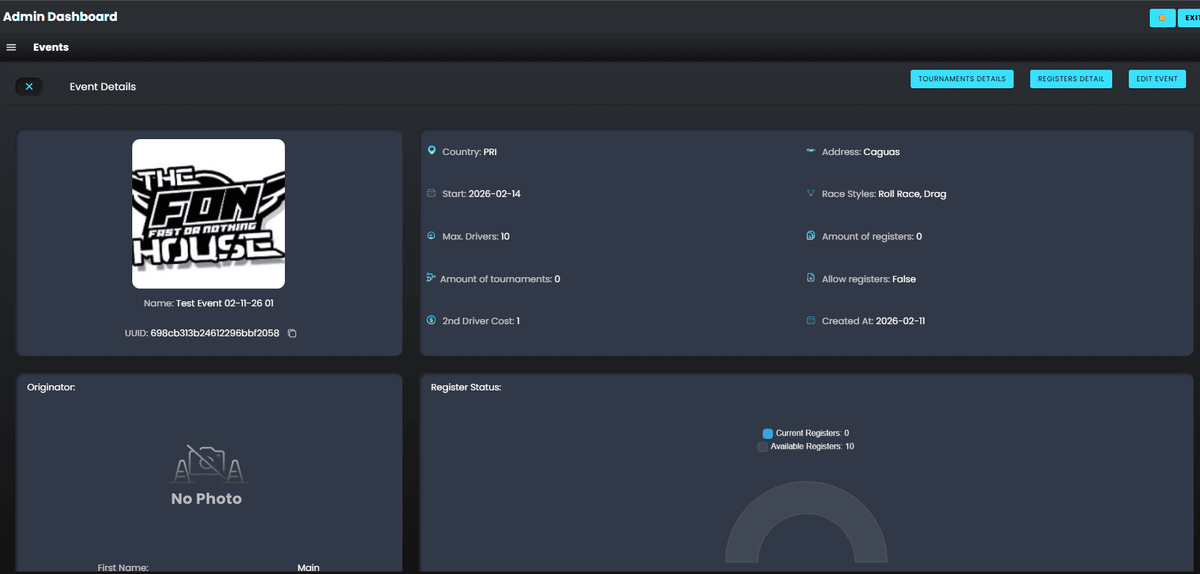The height and width of the screenshot is (574, 1200).
Task: Click the EXIT button
Action: click(x=1189, y=18)
